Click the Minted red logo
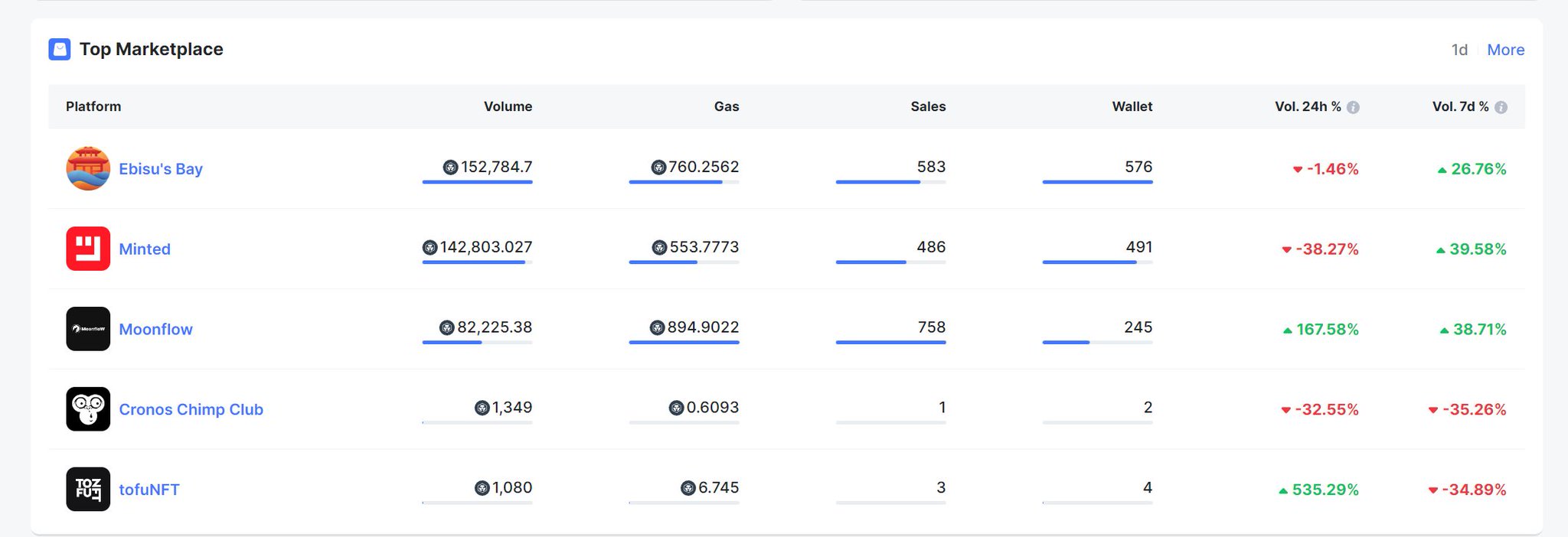 [88, 249]
